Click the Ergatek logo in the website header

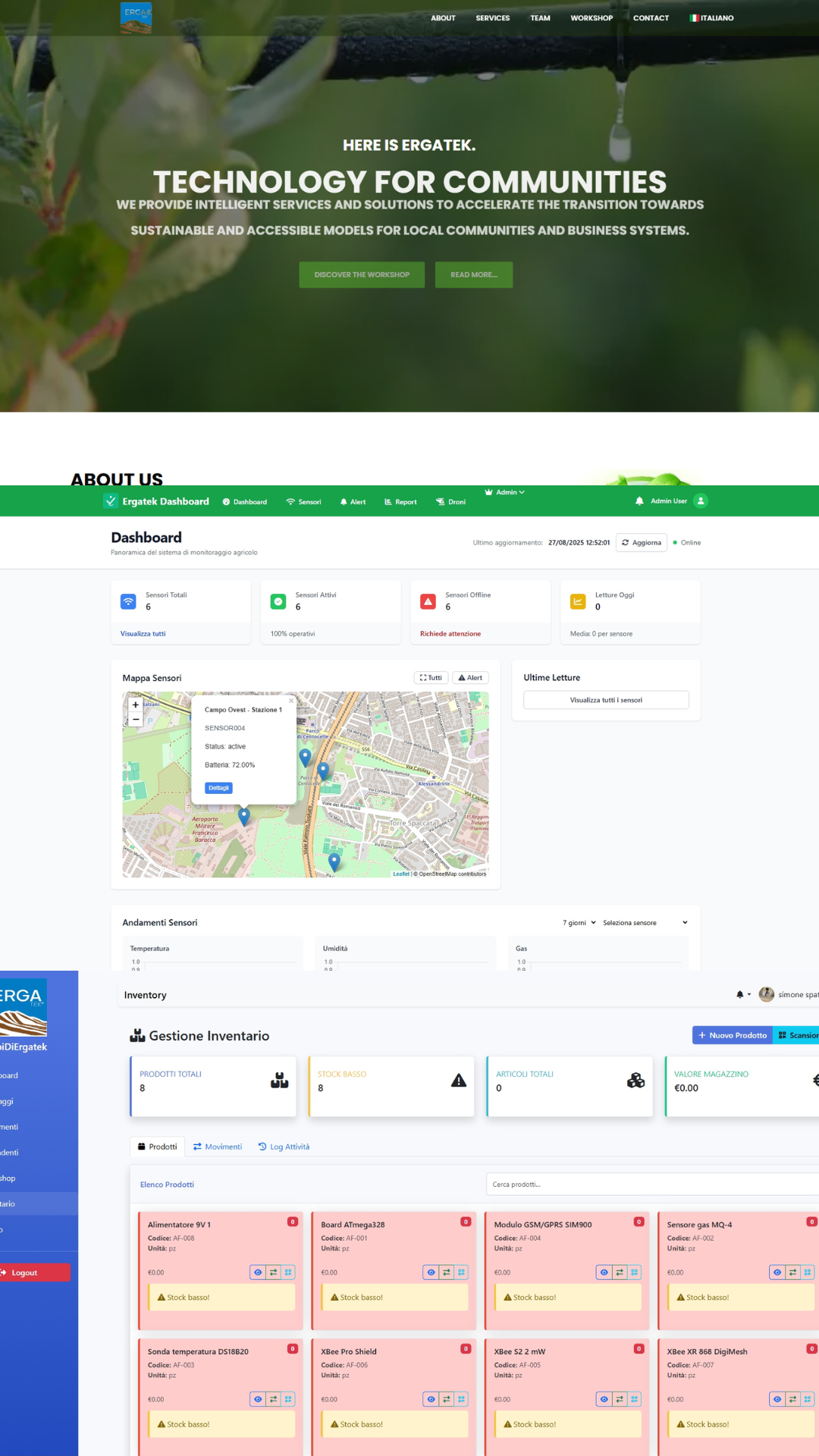tap(136, 17)
